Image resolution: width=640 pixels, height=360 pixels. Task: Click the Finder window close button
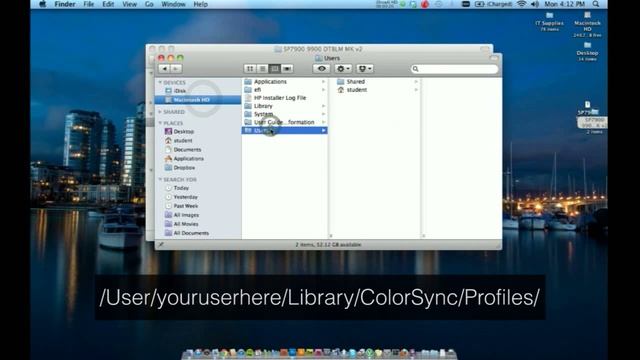[x=161, y=58]
